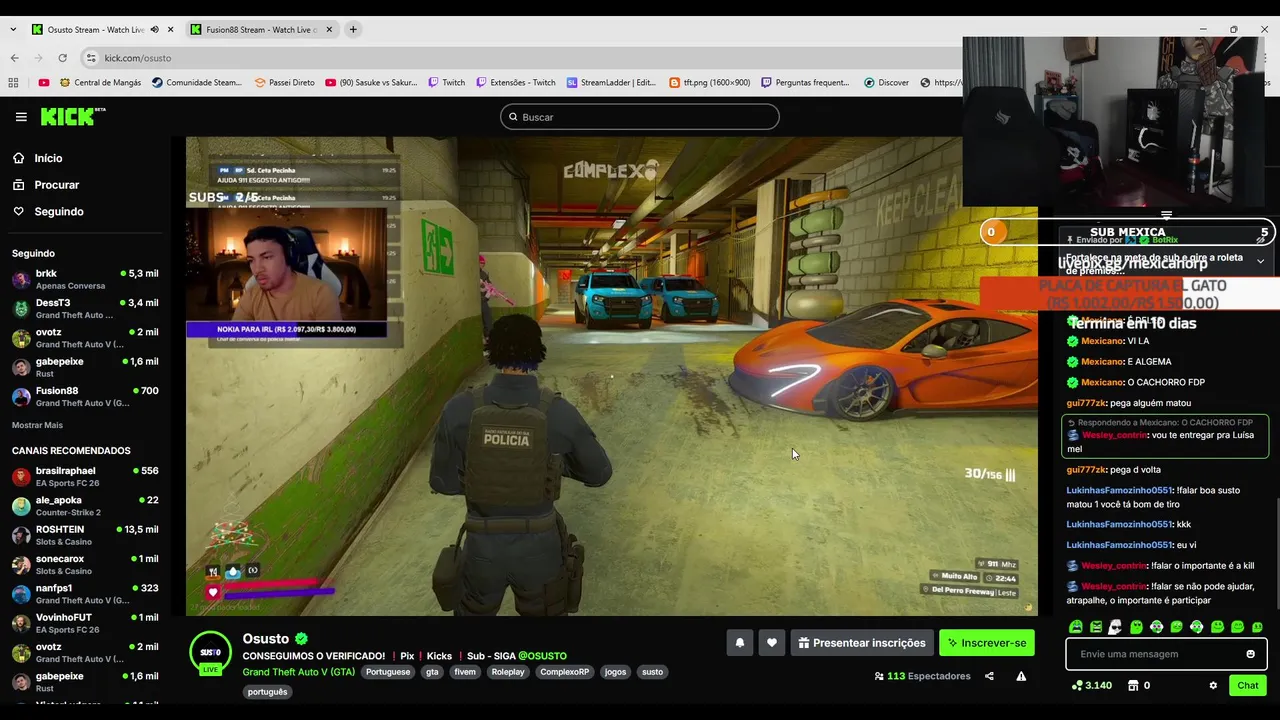Image resolution: width=1280 pixels, height=720 pixels.
Task: Click username Wesley_contrir in chat reply
Action: (x=1114, y=435)
